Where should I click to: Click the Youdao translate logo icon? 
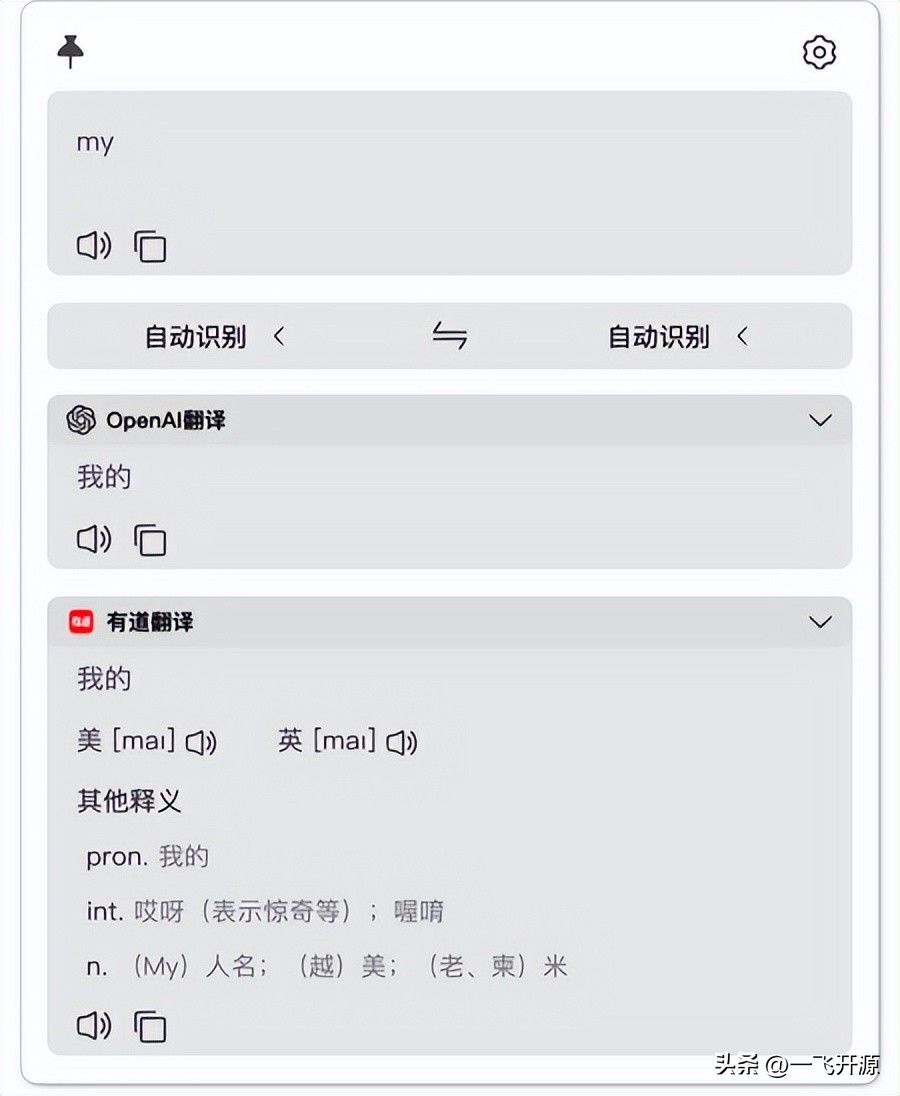click(x=81, y=622)
